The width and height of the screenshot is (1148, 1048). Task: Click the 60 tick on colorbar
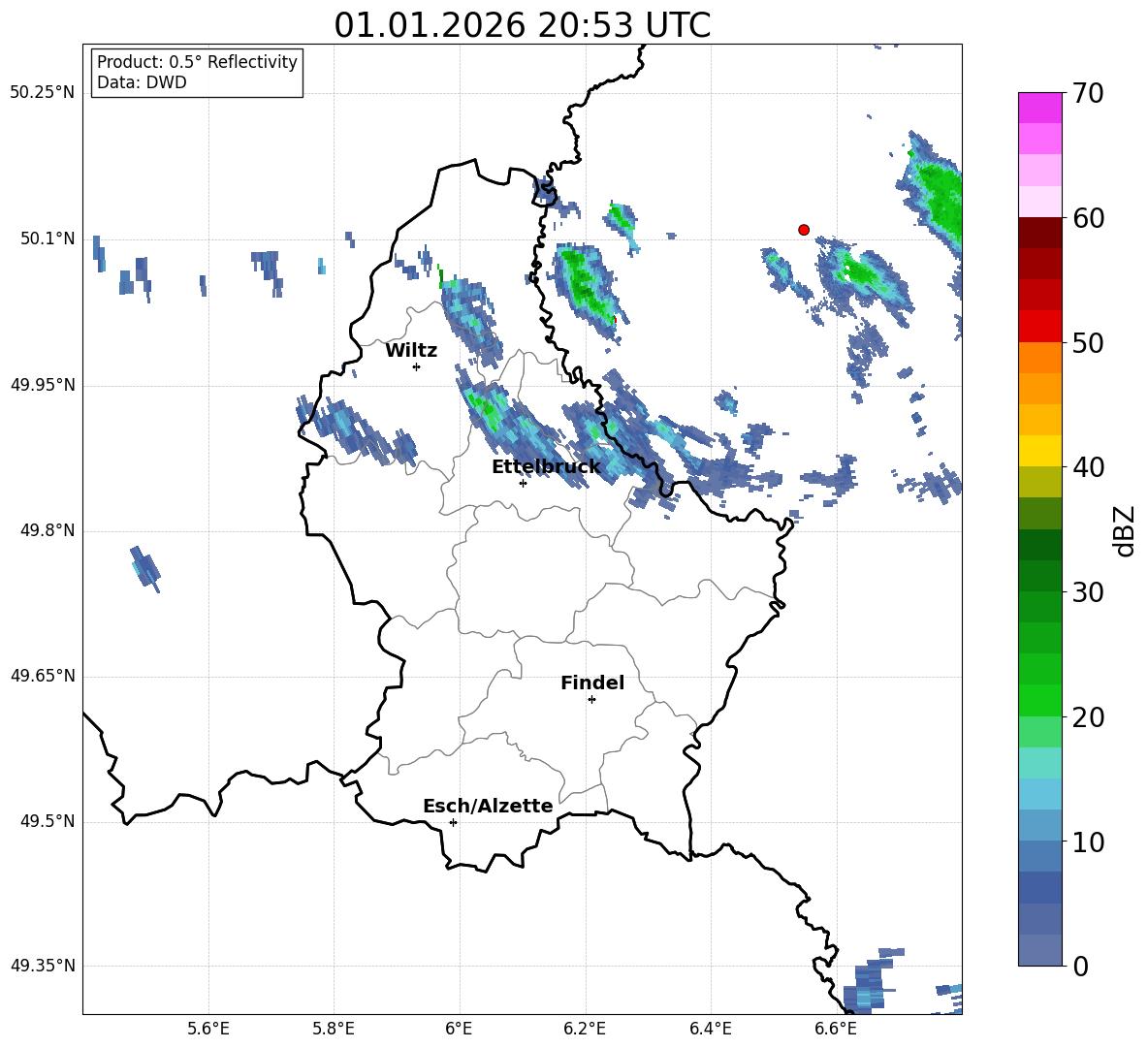click(x=1088, y=218)
